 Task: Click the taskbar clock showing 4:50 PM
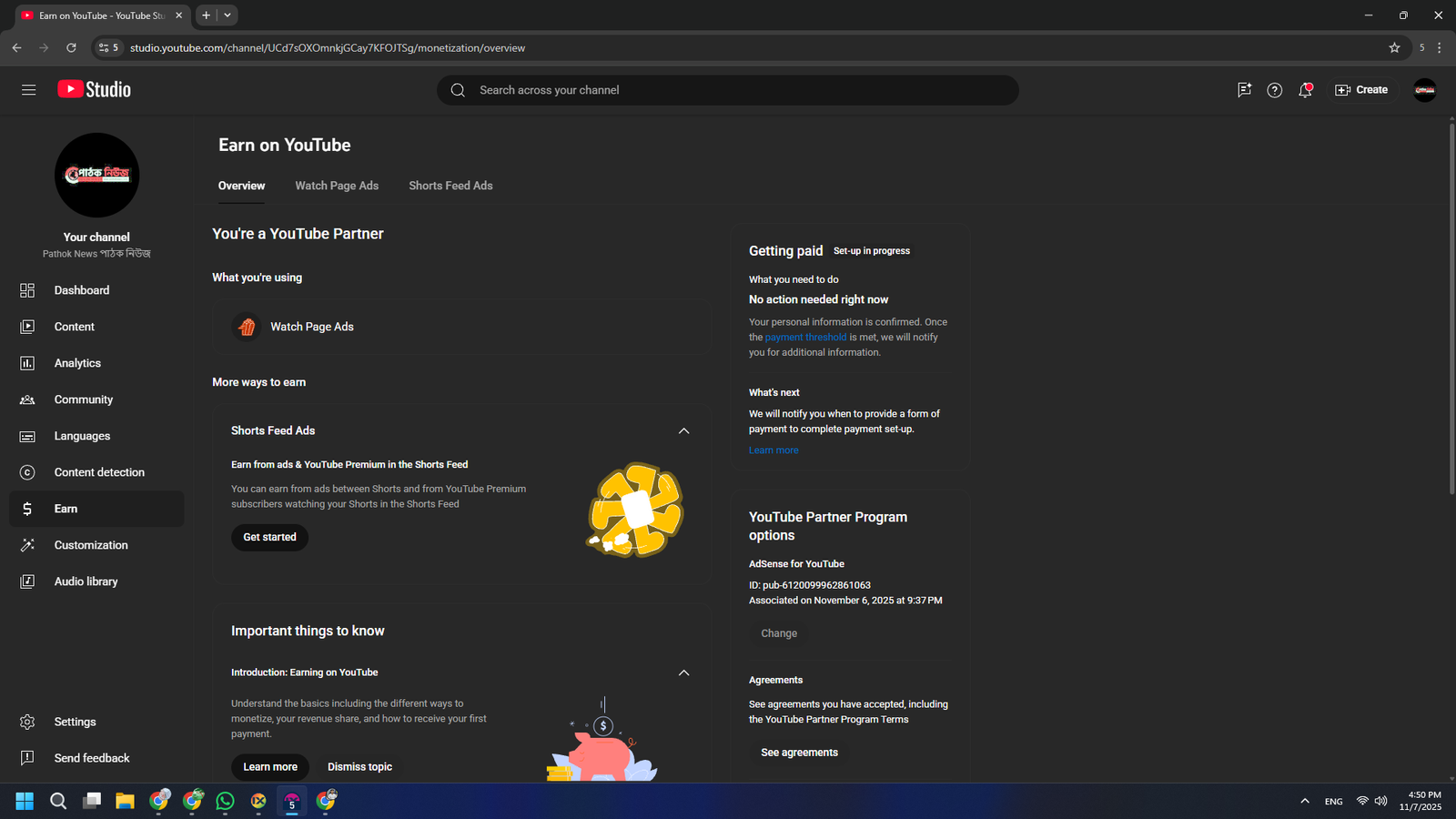(1421, 801)
